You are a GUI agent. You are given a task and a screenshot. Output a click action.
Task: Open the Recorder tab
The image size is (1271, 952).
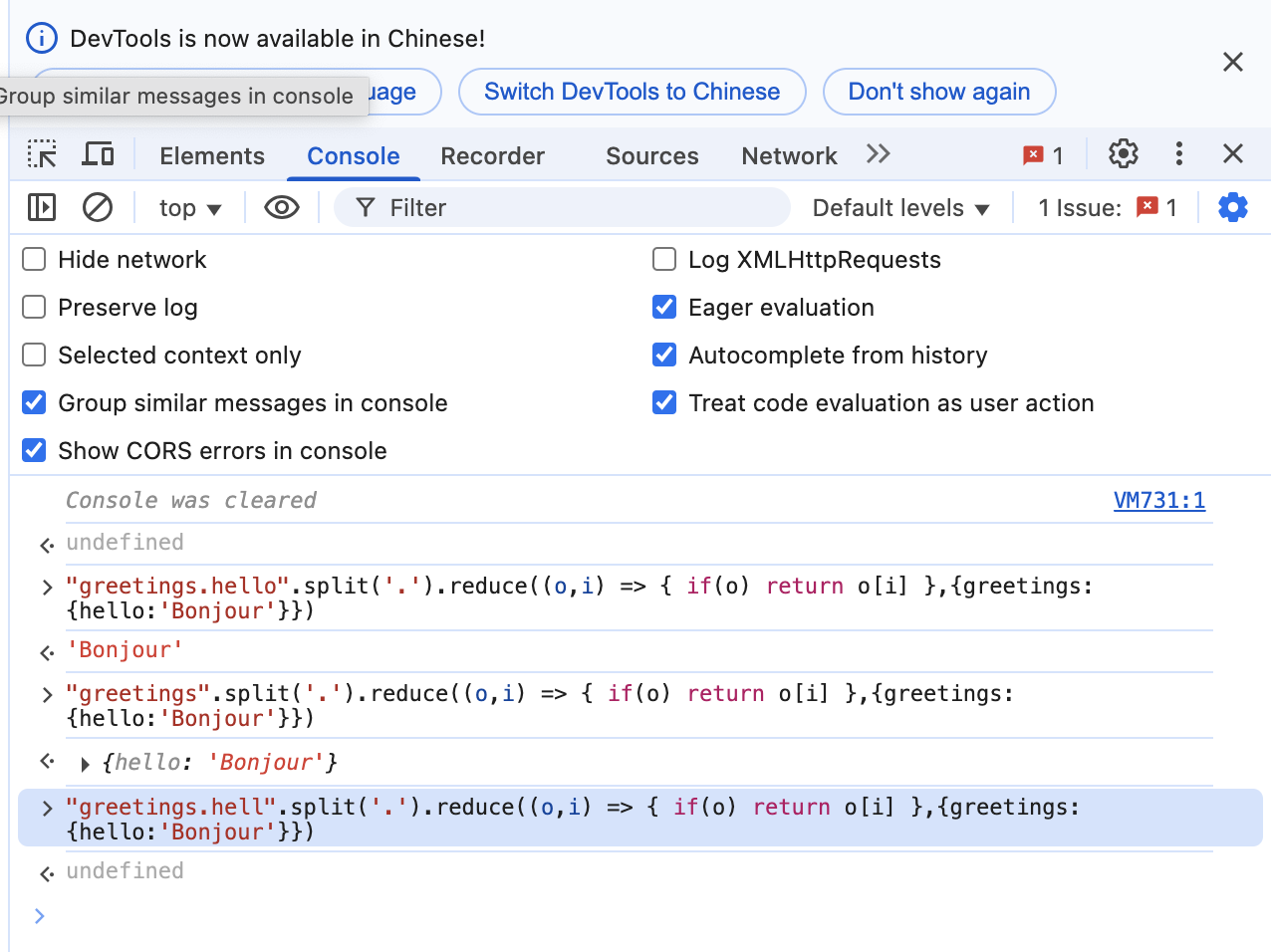(x=493, y=156)
